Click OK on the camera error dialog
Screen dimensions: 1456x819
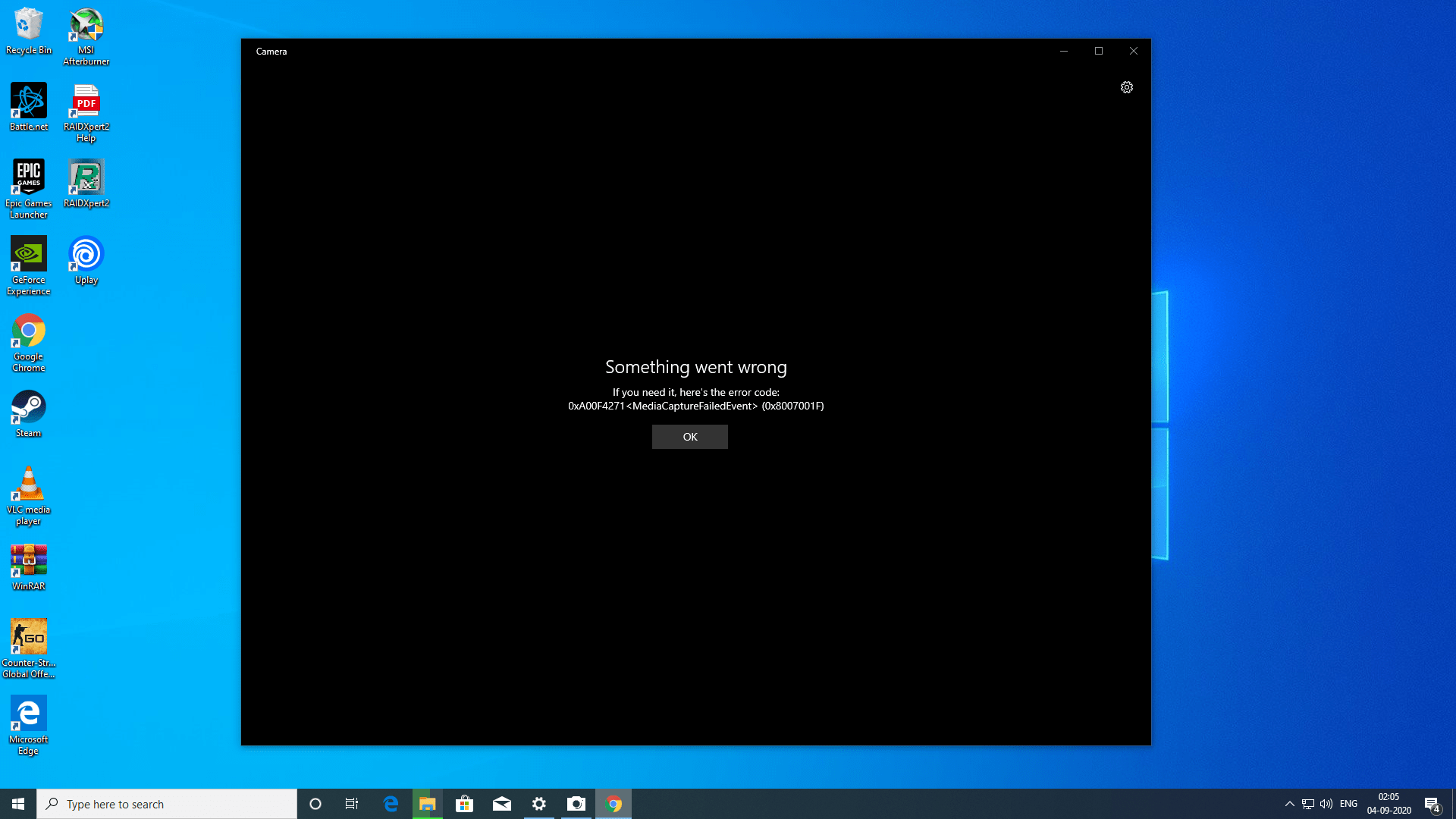(689, 437)
